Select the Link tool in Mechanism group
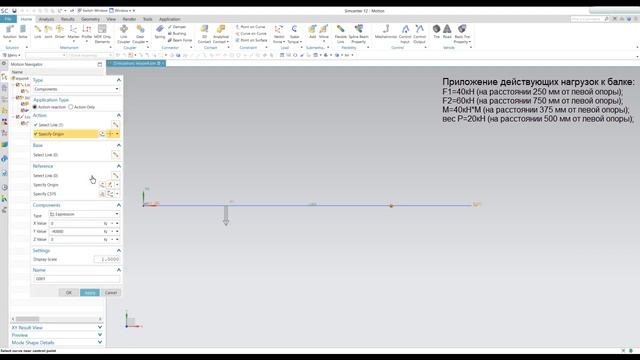The image size is (640, 360). pos(38,32)
